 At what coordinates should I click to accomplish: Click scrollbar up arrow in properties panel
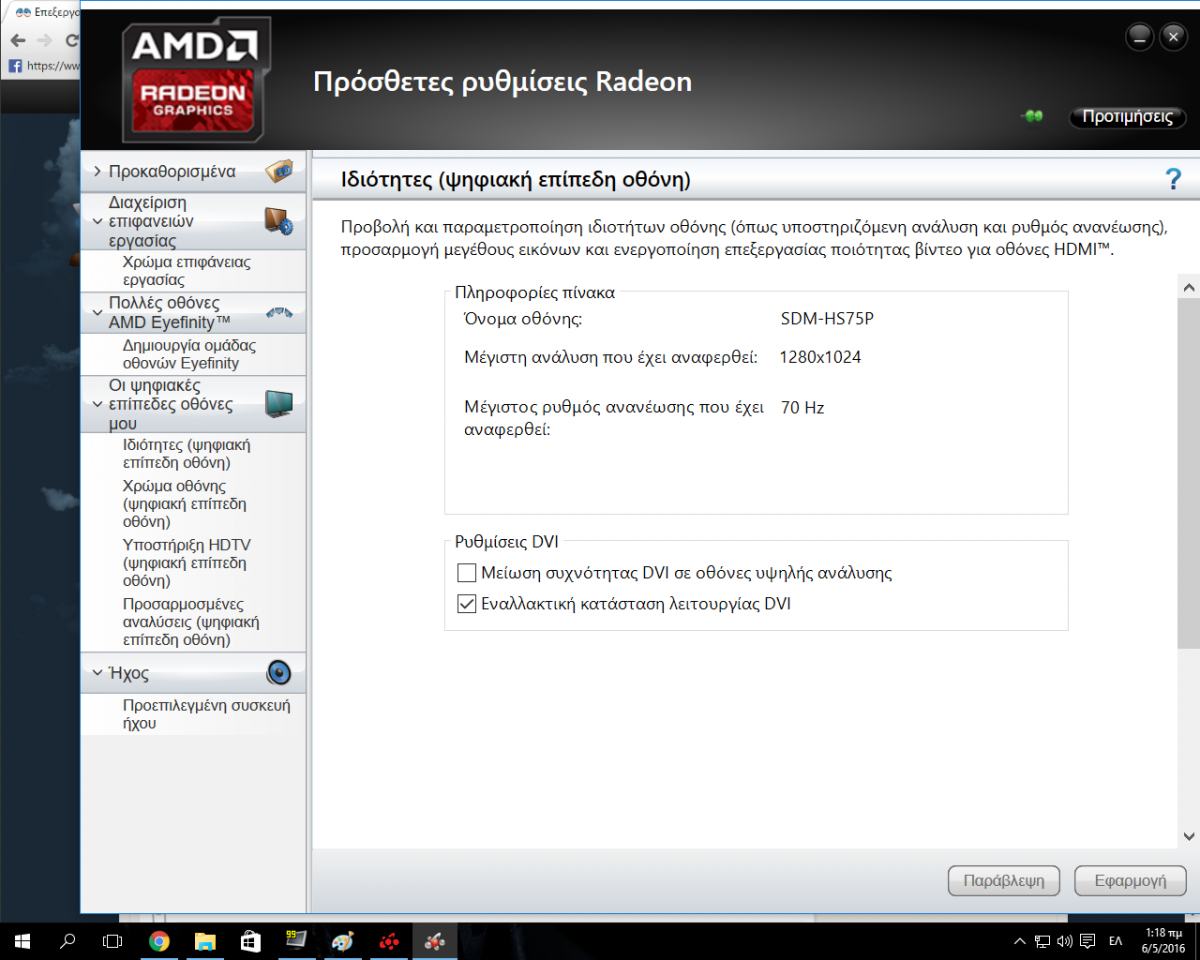point(1188,286)
